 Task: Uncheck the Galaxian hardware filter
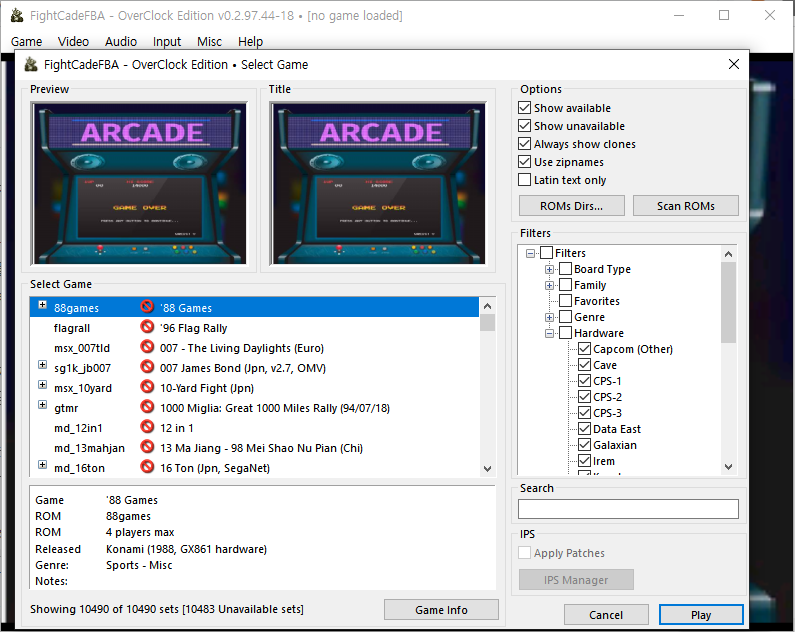click(585, 445)
